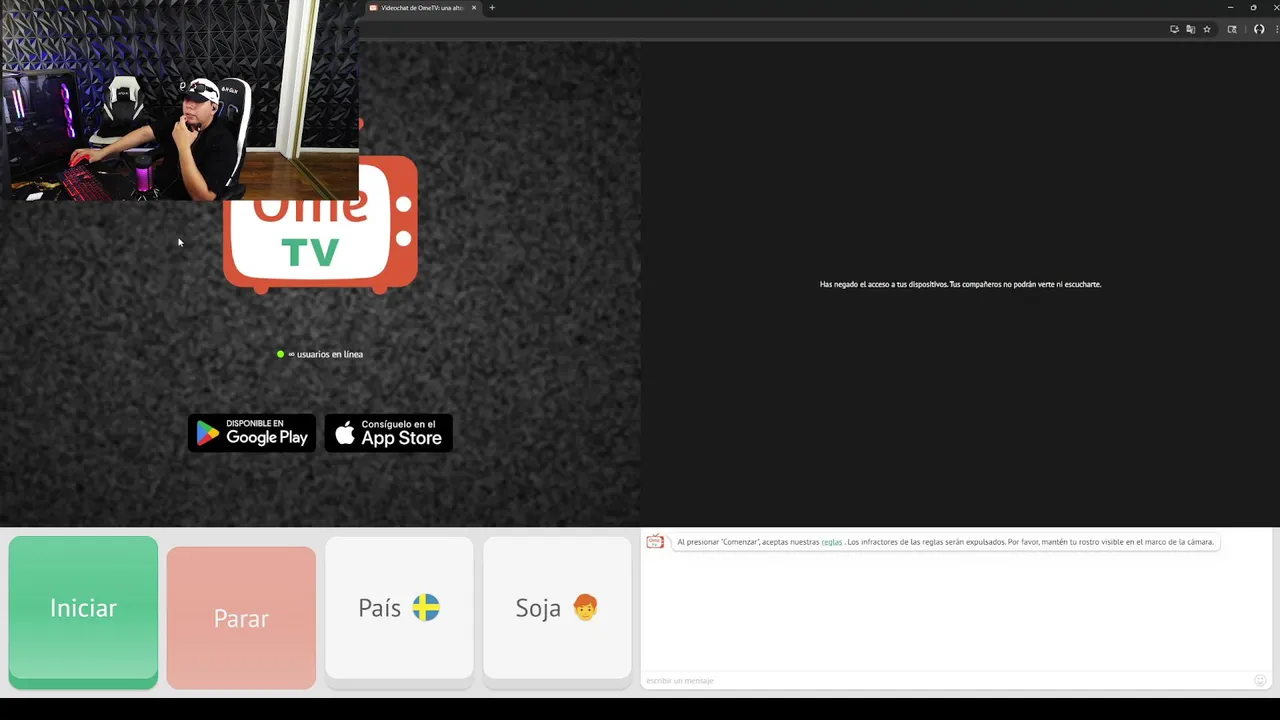Viewport: 1280px width, 720px height.
Task: Click the install app icon in address bar
Action: point(1174,29)
